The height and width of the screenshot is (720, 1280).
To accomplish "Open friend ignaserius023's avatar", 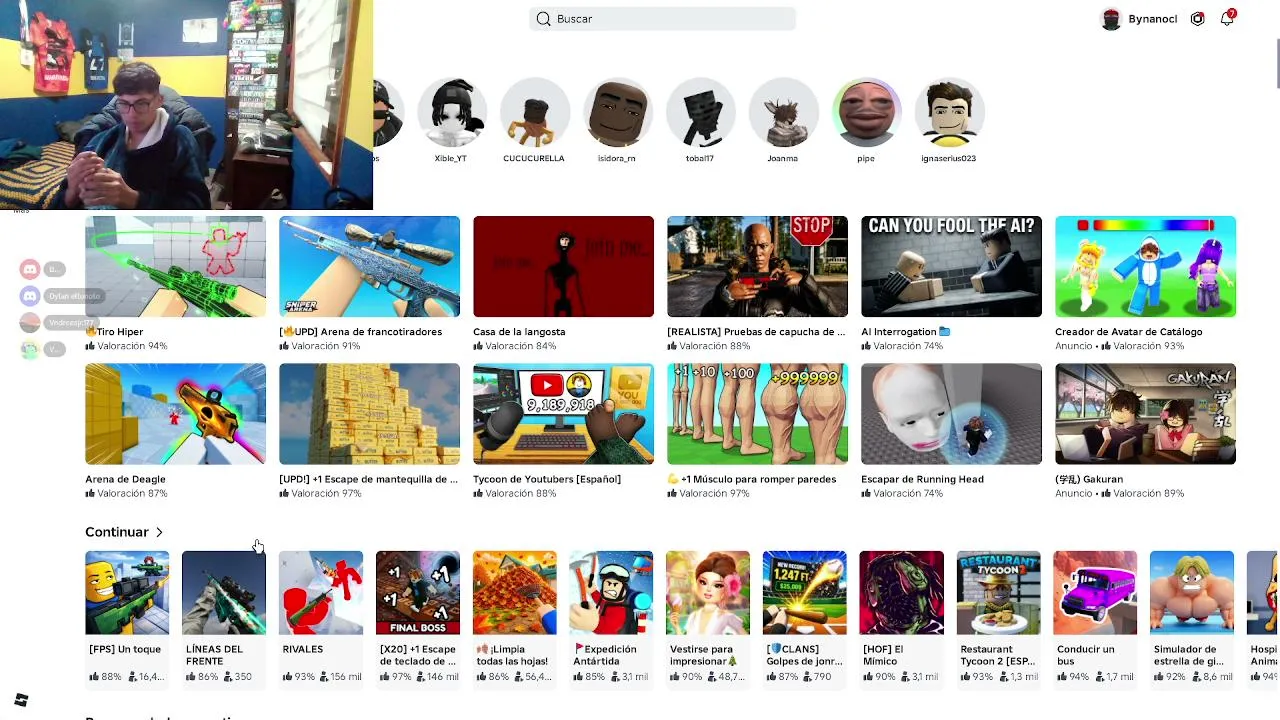I will tap(949, 113).
